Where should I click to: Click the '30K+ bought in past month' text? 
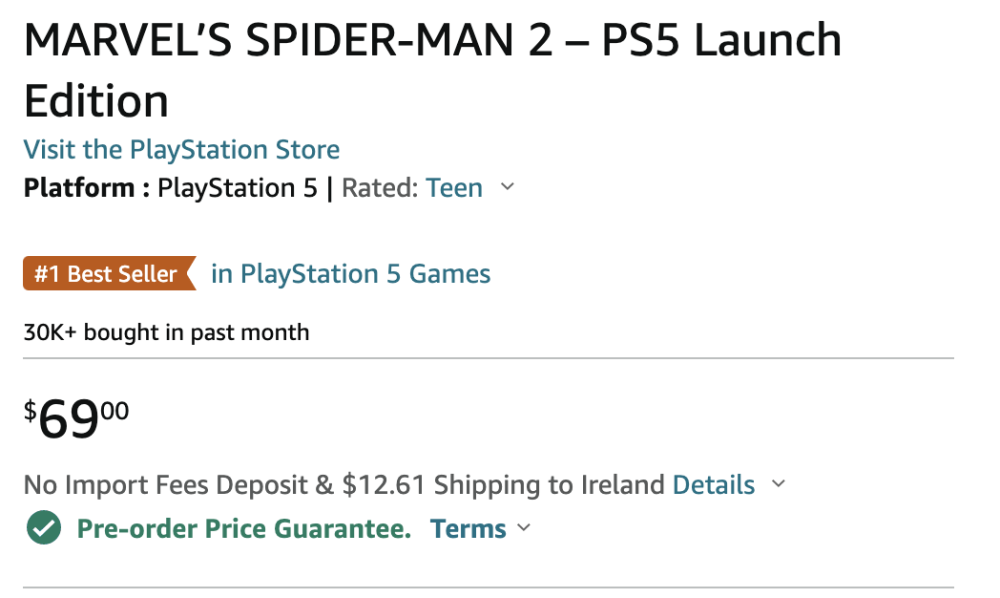(x=166, y=332)
